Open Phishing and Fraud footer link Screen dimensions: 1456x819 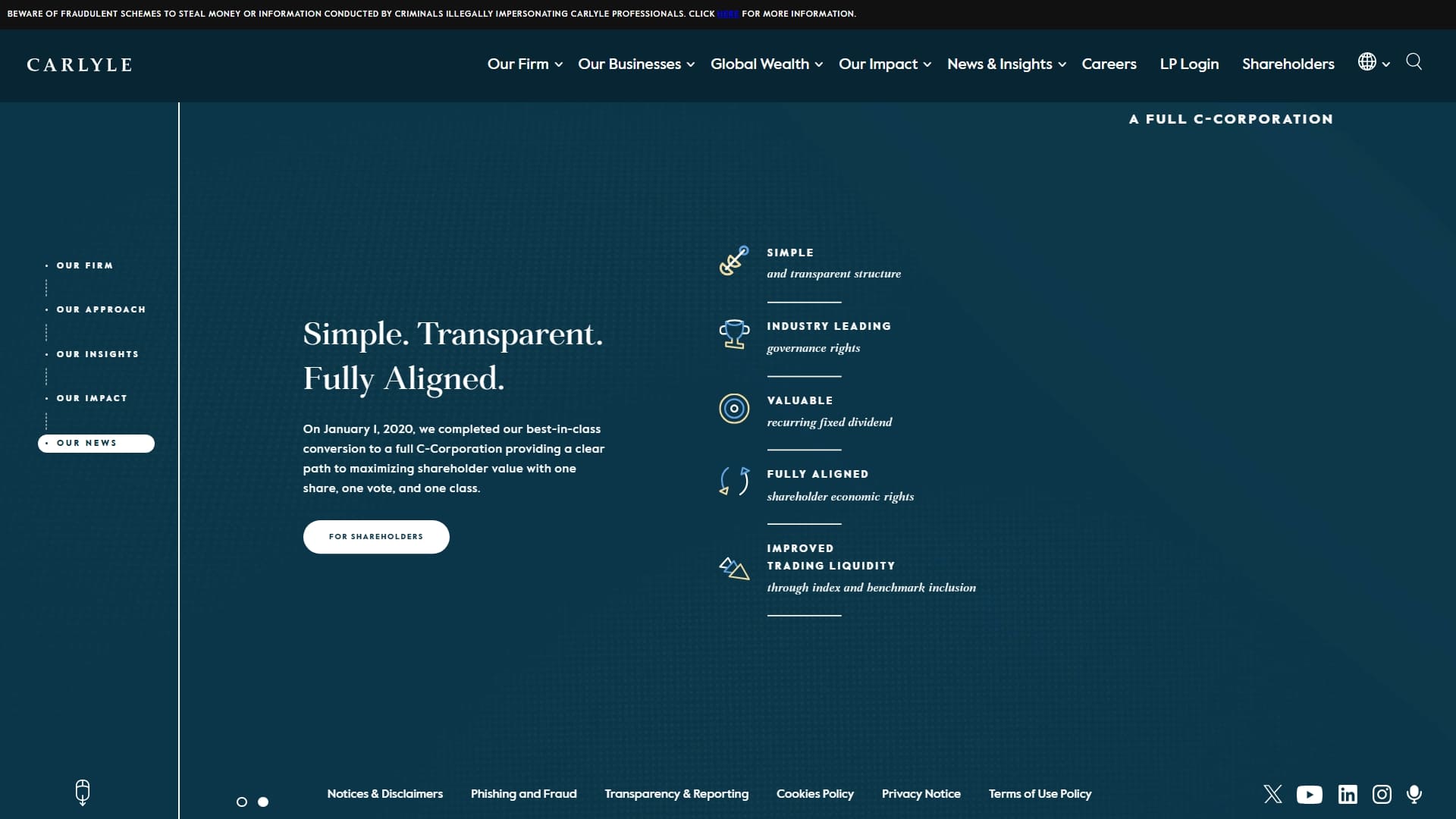pos(523,794)
